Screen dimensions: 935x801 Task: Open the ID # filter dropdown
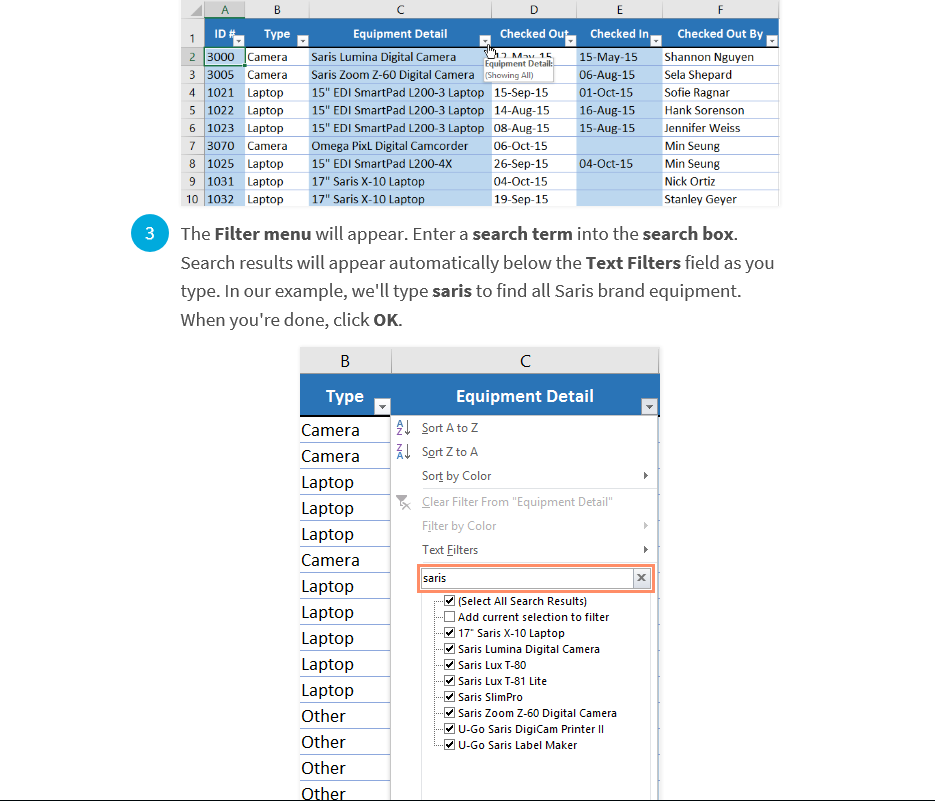pos(239,41)
